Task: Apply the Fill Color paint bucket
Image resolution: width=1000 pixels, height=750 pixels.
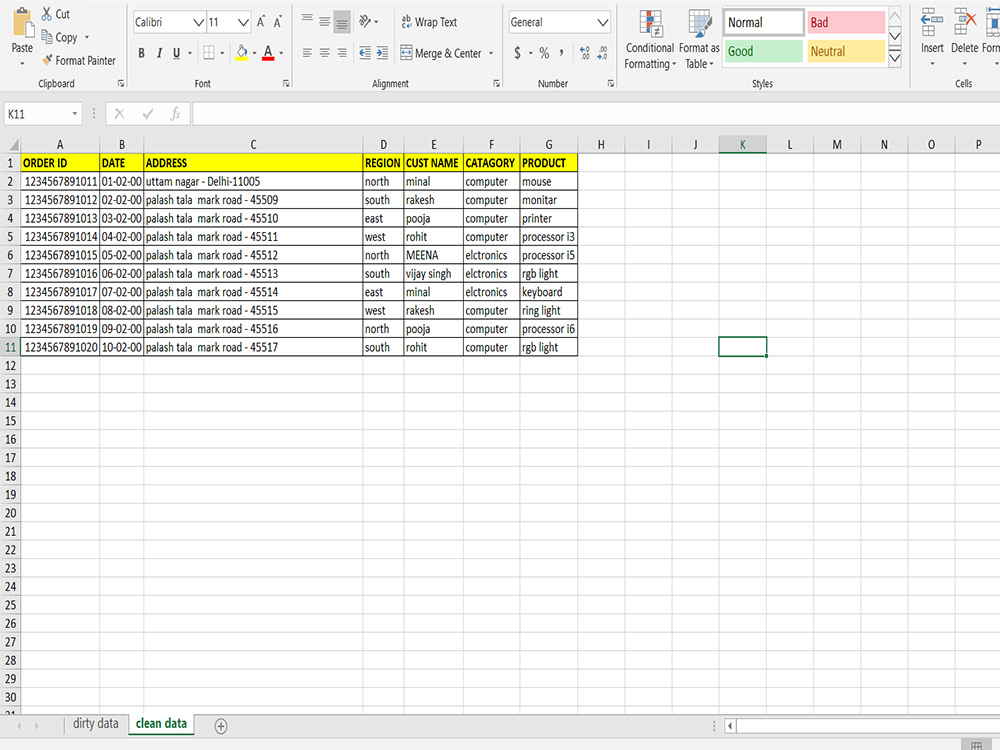Action: point(242,52)
